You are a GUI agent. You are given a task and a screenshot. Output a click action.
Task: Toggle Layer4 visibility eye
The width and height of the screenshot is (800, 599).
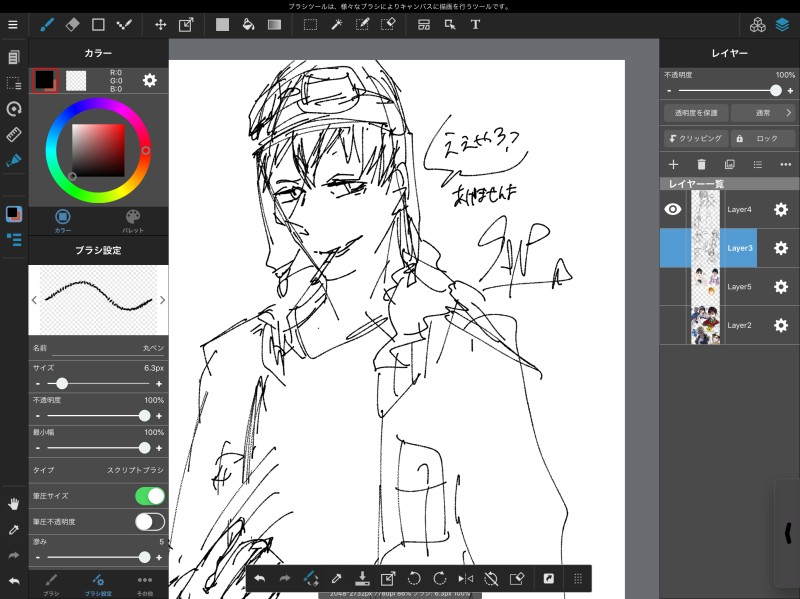[x=673, y=209]
